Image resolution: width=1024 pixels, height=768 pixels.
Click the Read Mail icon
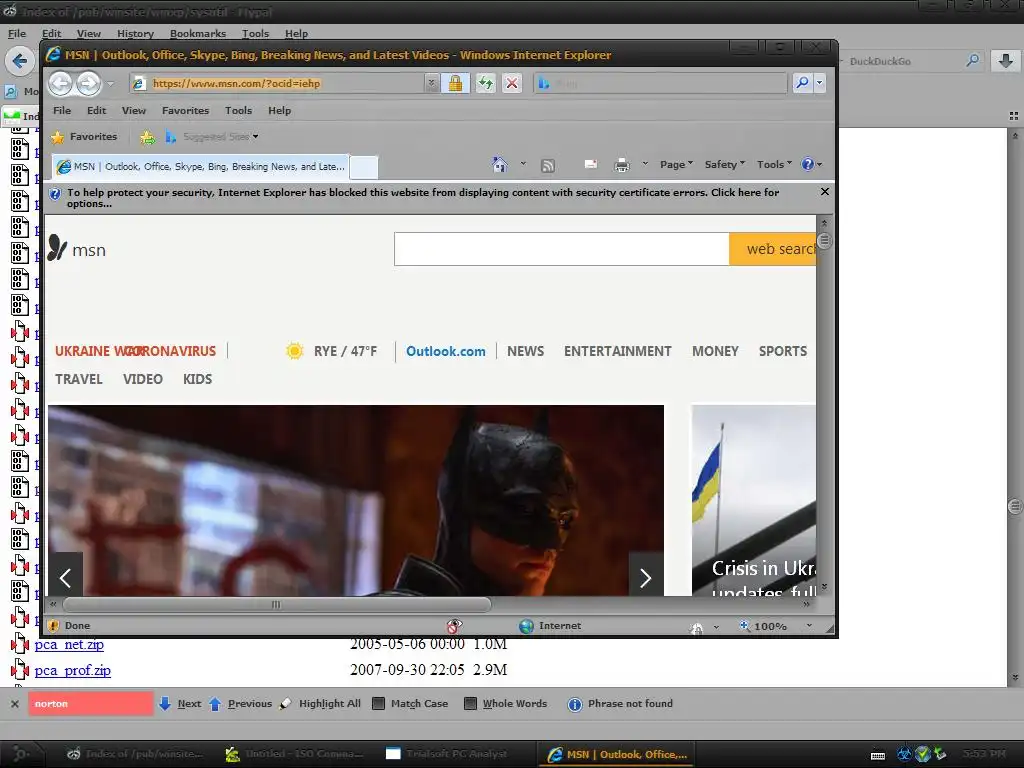point(590,165)
